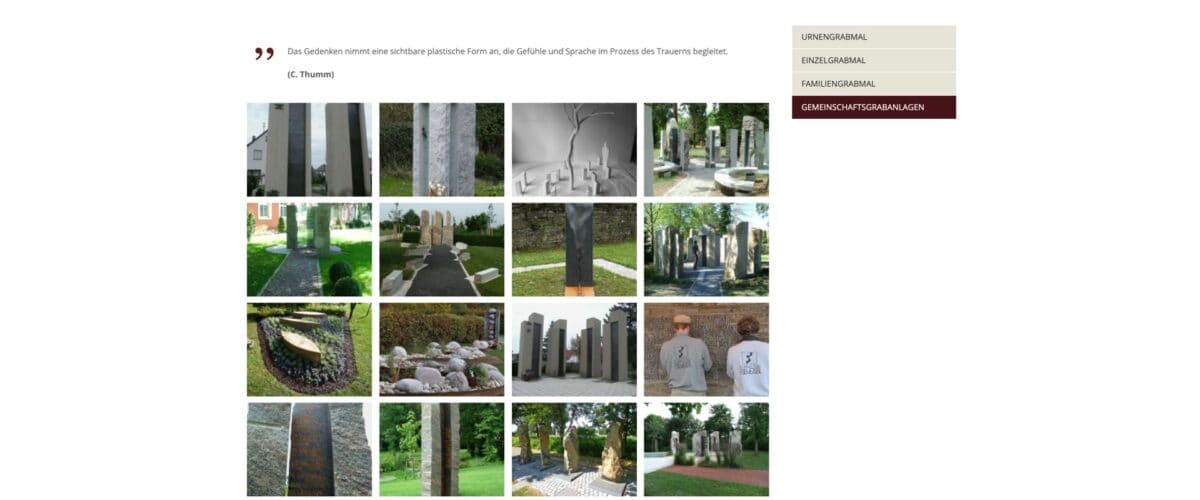View the photo of two men in gray shirts
This screenshot has height=500, width=1200.
706,350
